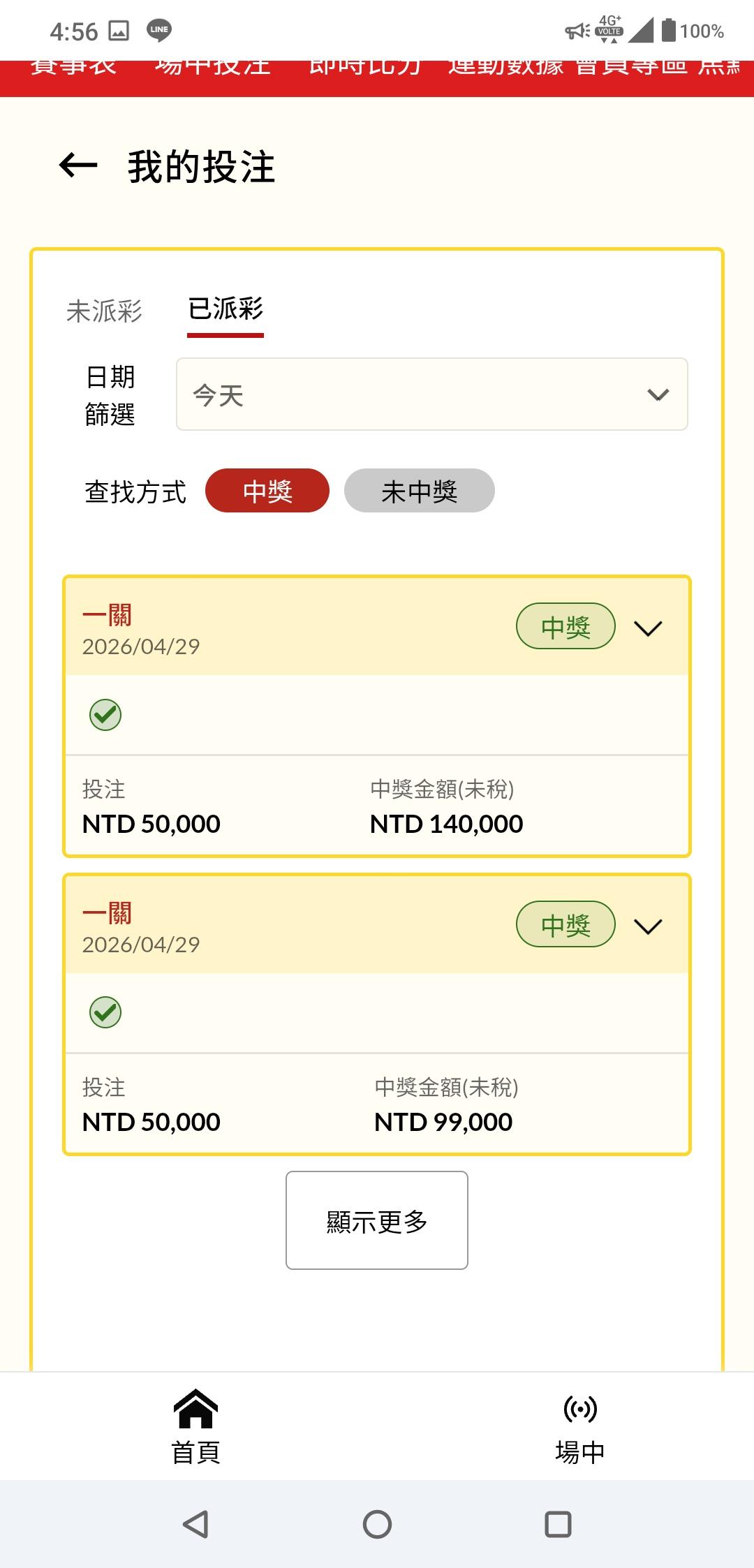Tap 中獎 status badge on second bet

point(565,924)
